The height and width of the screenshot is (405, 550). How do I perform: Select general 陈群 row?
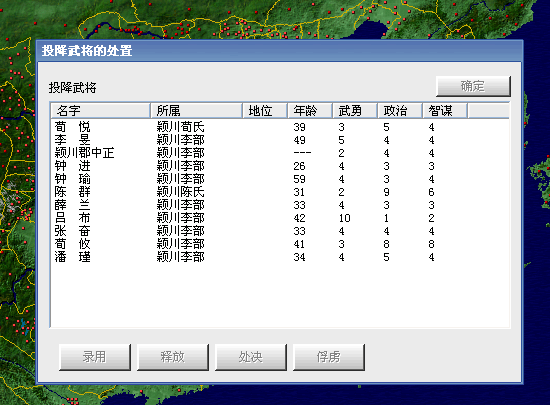click(x=280, y=192)
